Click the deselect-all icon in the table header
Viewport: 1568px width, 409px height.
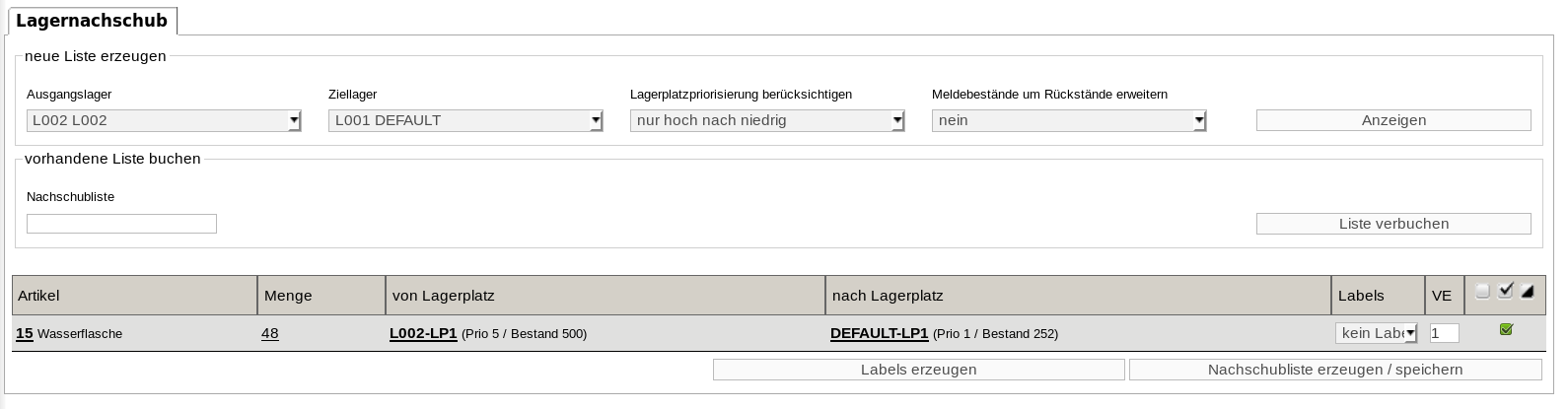[1482, 291]
